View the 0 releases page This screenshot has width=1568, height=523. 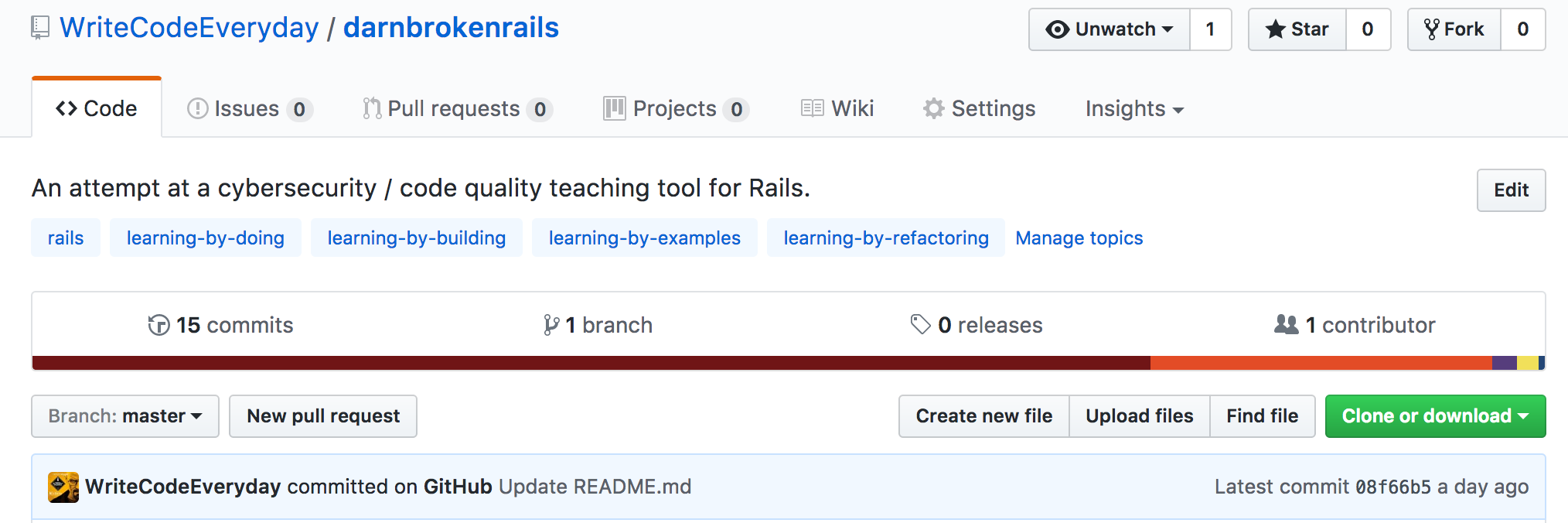click(x=977, y=325)
